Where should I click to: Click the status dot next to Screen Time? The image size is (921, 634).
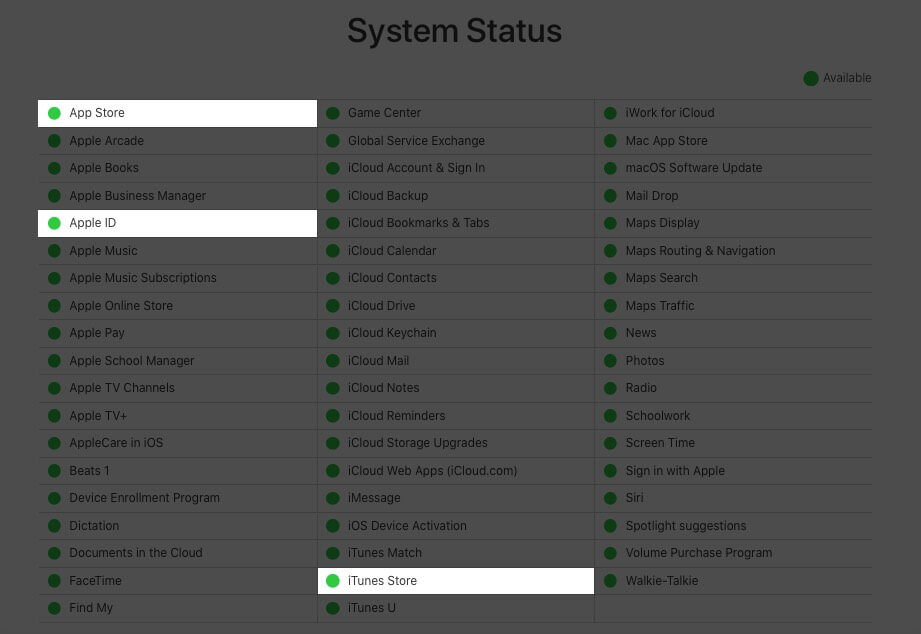[610, 443]
